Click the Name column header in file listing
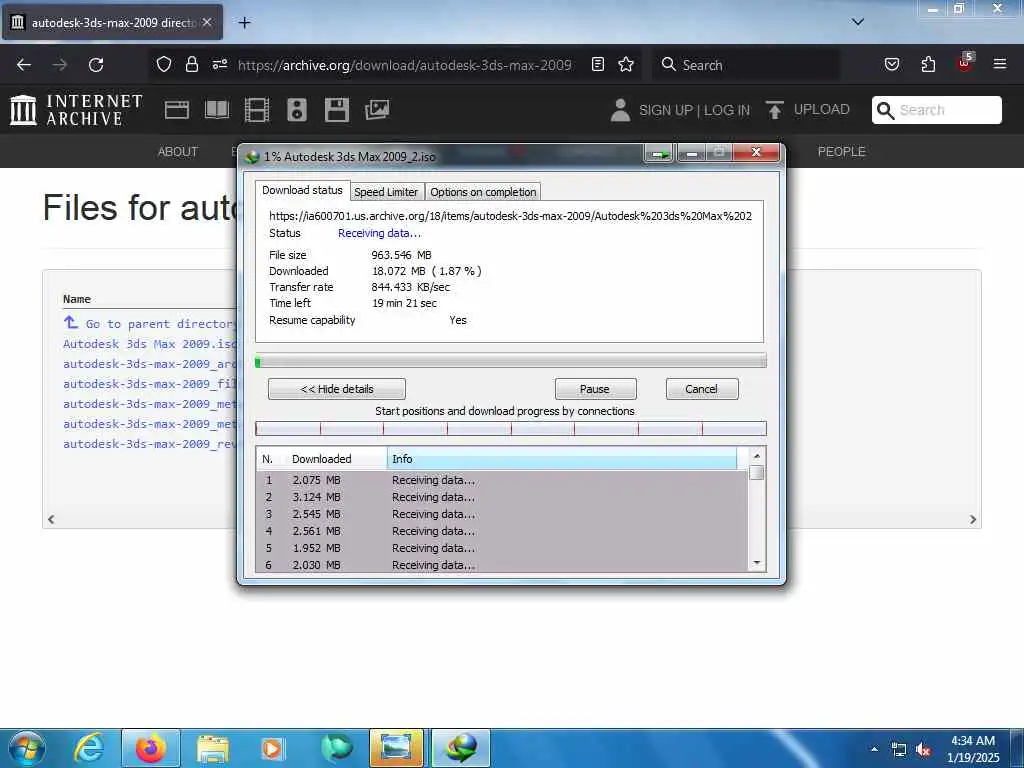The image size is (1024, 768). click(77, 298)
